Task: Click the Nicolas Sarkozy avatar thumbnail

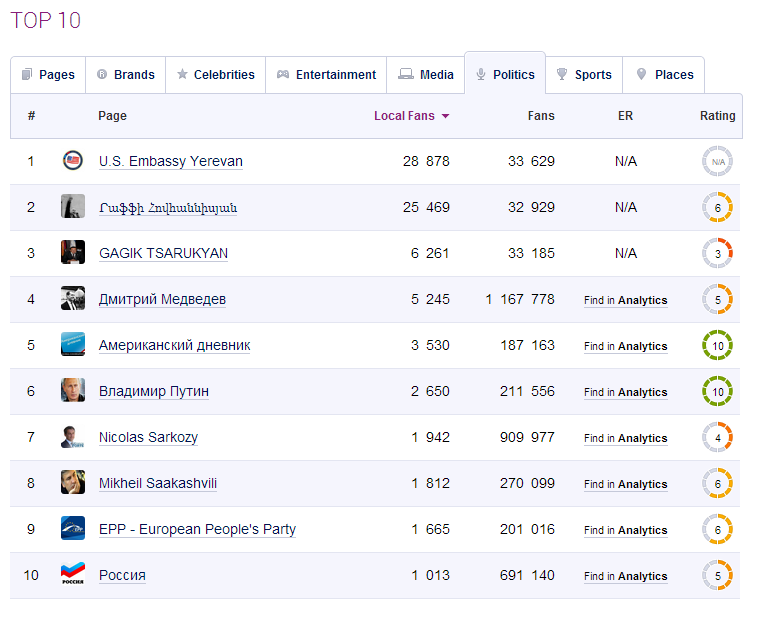Action: pyautogui.click(x=73, y=436)
